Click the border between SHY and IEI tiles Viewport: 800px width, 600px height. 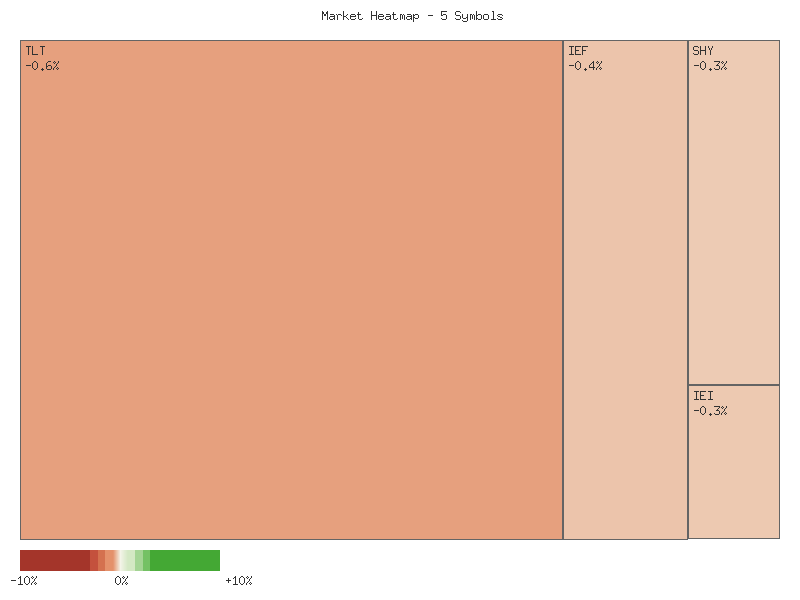click(x=733, y=383)
